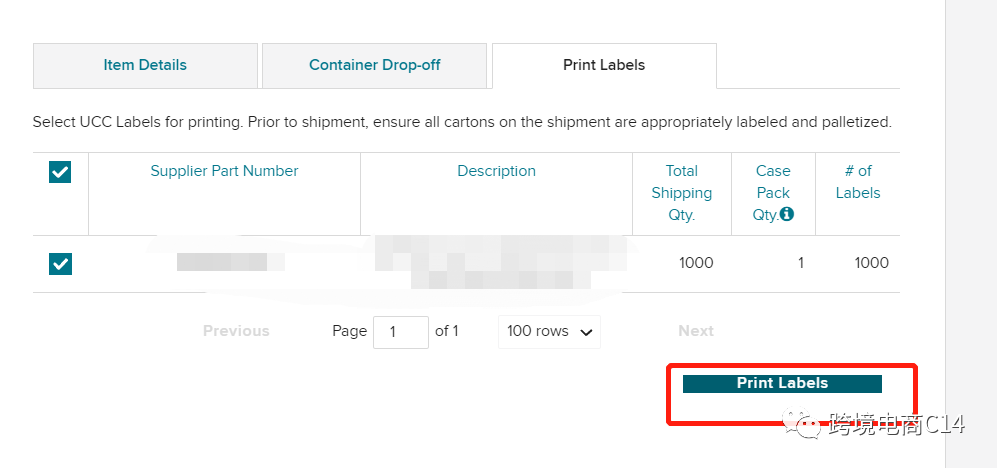Open the 100 rows dropdown
Image resolution: width=997 pixels, height=468 pixels.
[x=549, y=331]
